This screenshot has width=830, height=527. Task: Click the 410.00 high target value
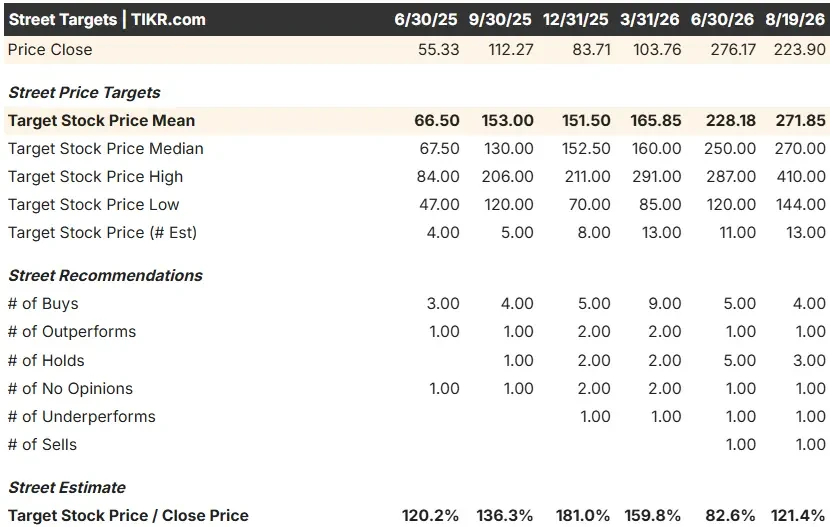coord(801,177)
